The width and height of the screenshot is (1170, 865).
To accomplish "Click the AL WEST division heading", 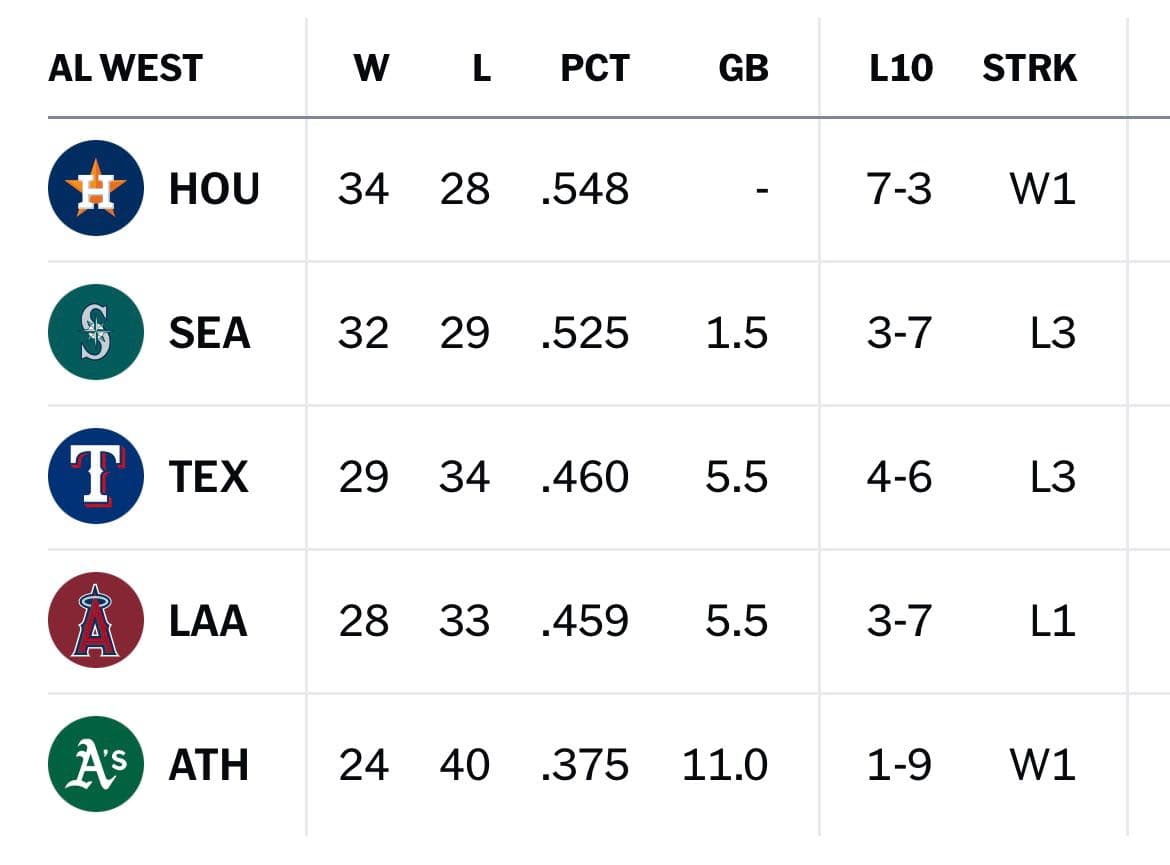I will (125, 68).
